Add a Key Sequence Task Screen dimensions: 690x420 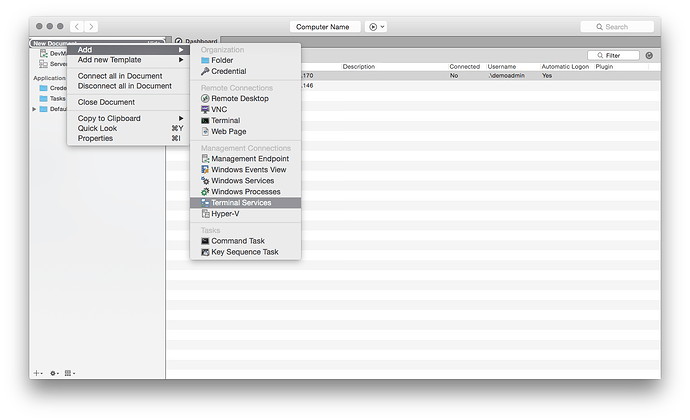(x=244, y=252)
